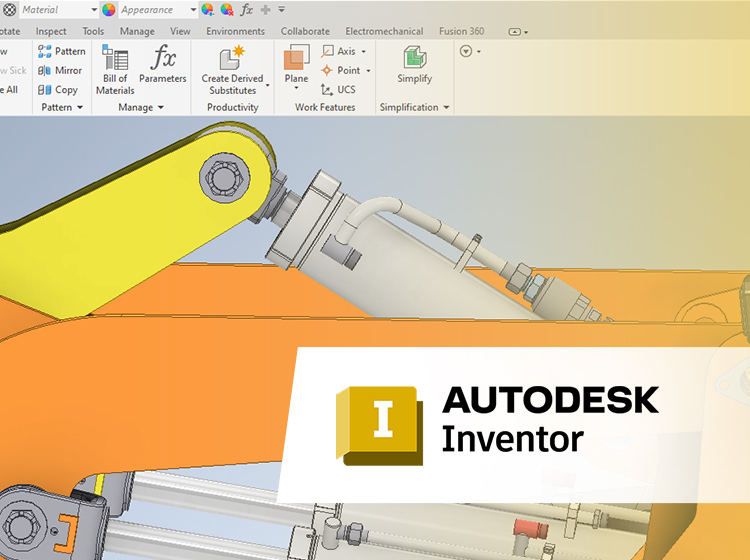Select the Plane work feature tool
The height and width of the screenshot is (560, 750).
[296, 65]
